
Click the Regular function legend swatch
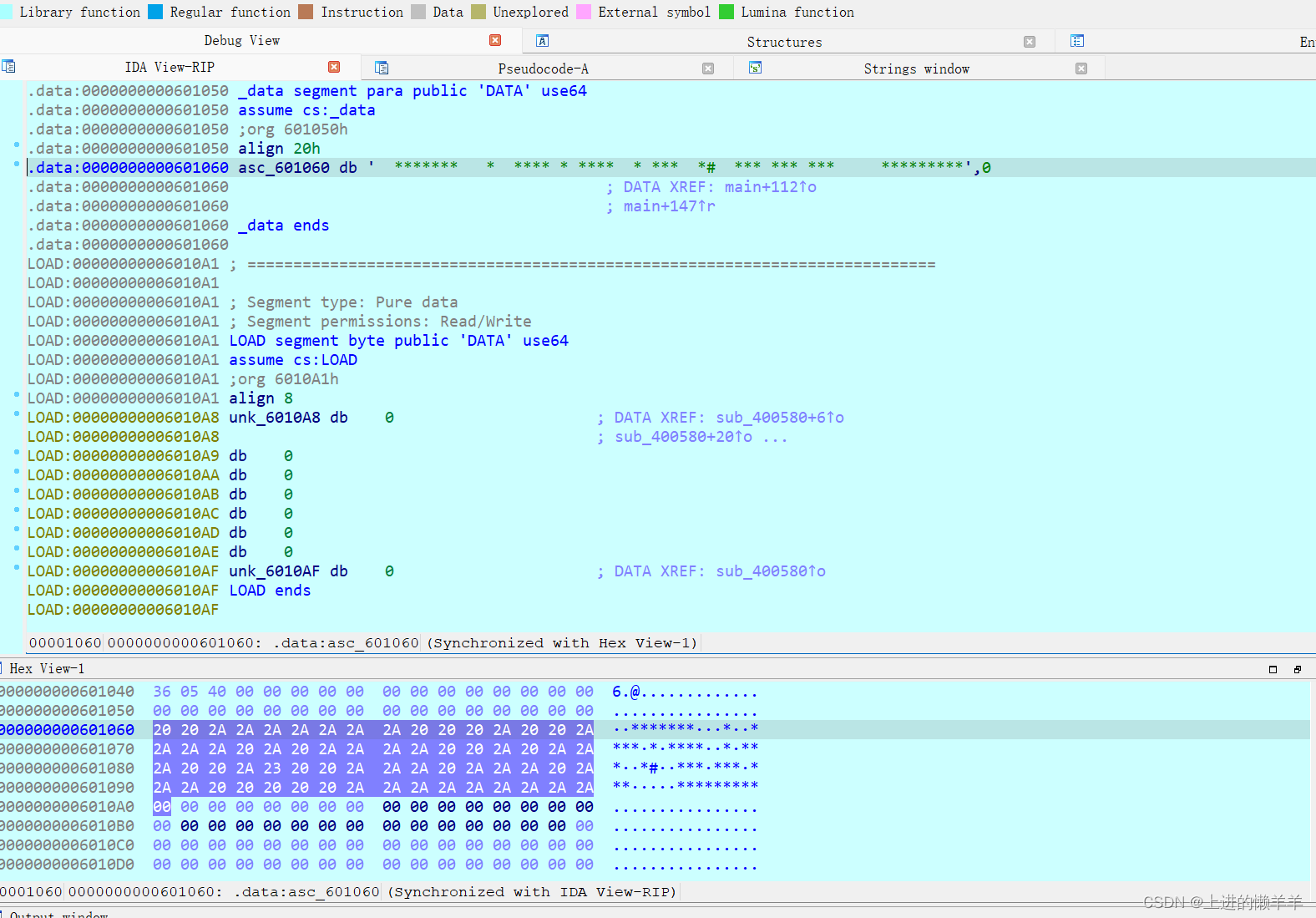[x=155, y=12]
